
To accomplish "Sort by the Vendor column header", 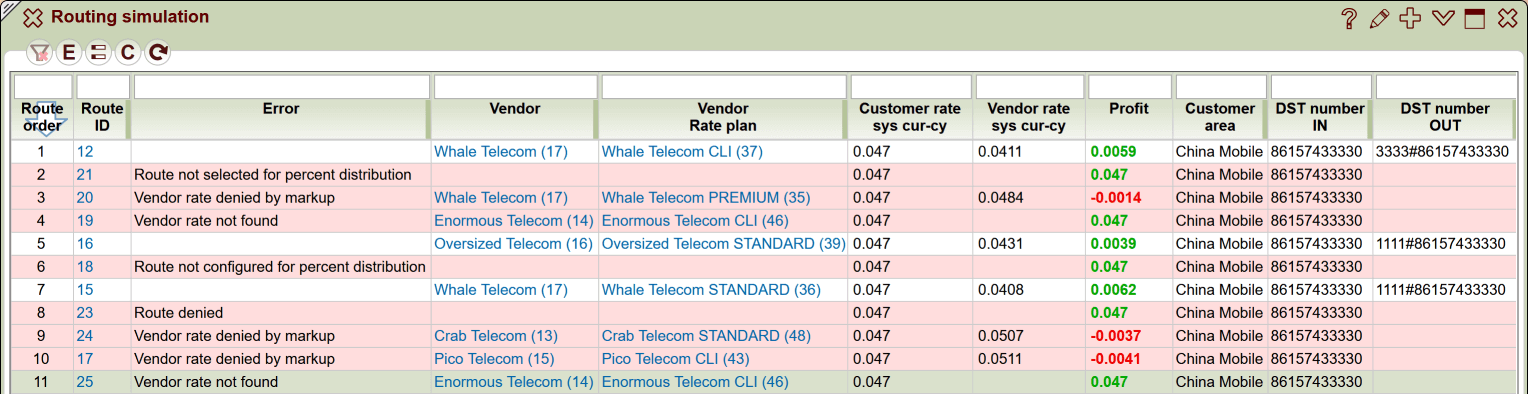I will click(x=514, y=109).
